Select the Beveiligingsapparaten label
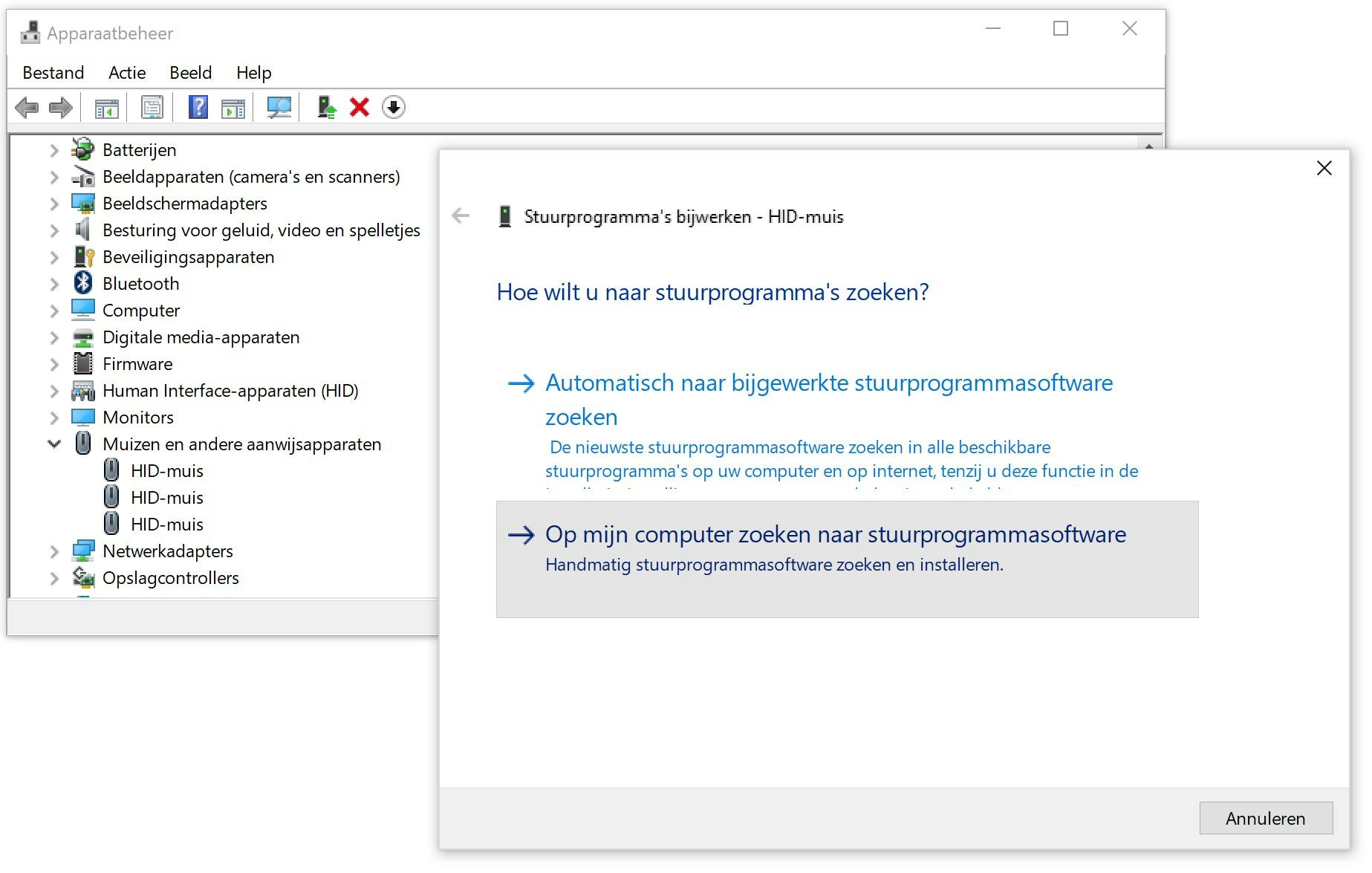 point(189,256)
